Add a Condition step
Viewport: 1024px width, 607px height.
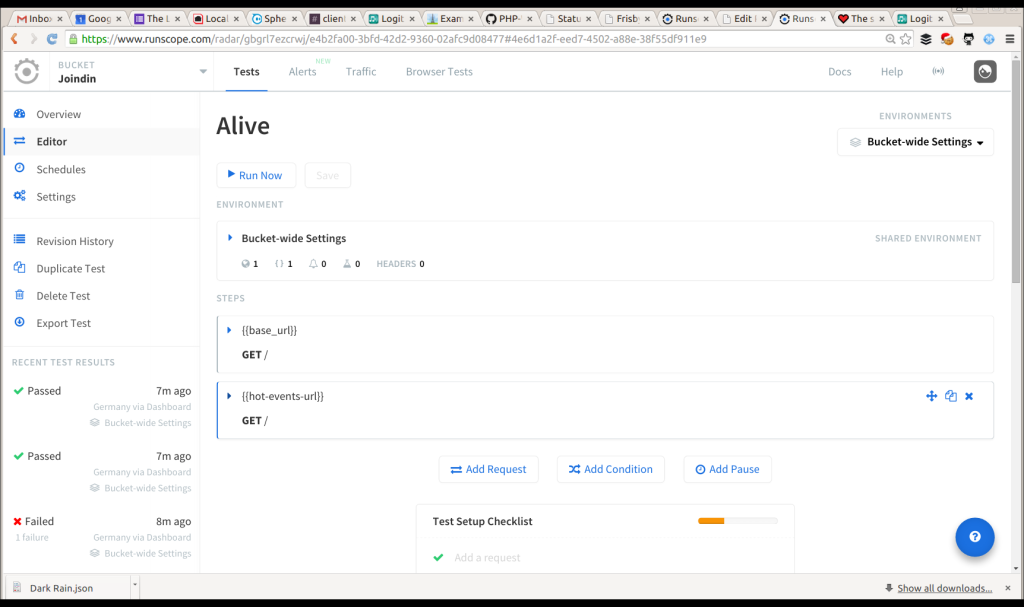pos(610,469)
